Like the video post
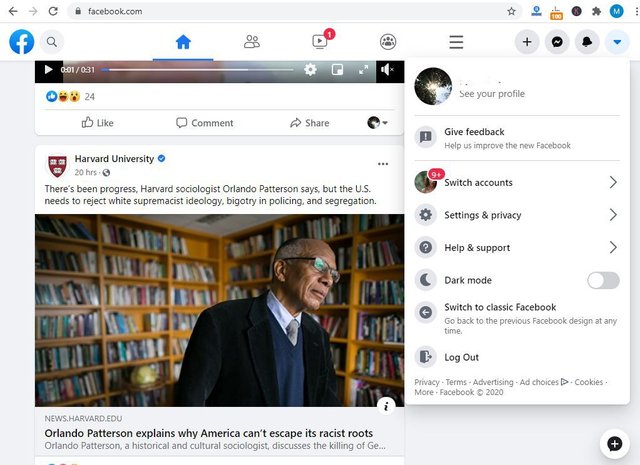Screen dimensions: 640x465 pyautogui.click(x=98, y=122)
